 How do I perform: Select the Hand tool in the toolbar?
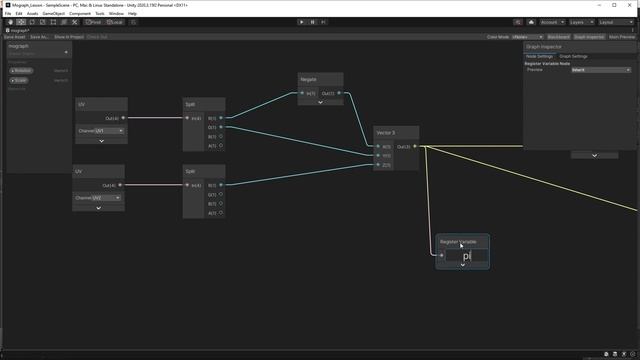(x=10, y=22)
